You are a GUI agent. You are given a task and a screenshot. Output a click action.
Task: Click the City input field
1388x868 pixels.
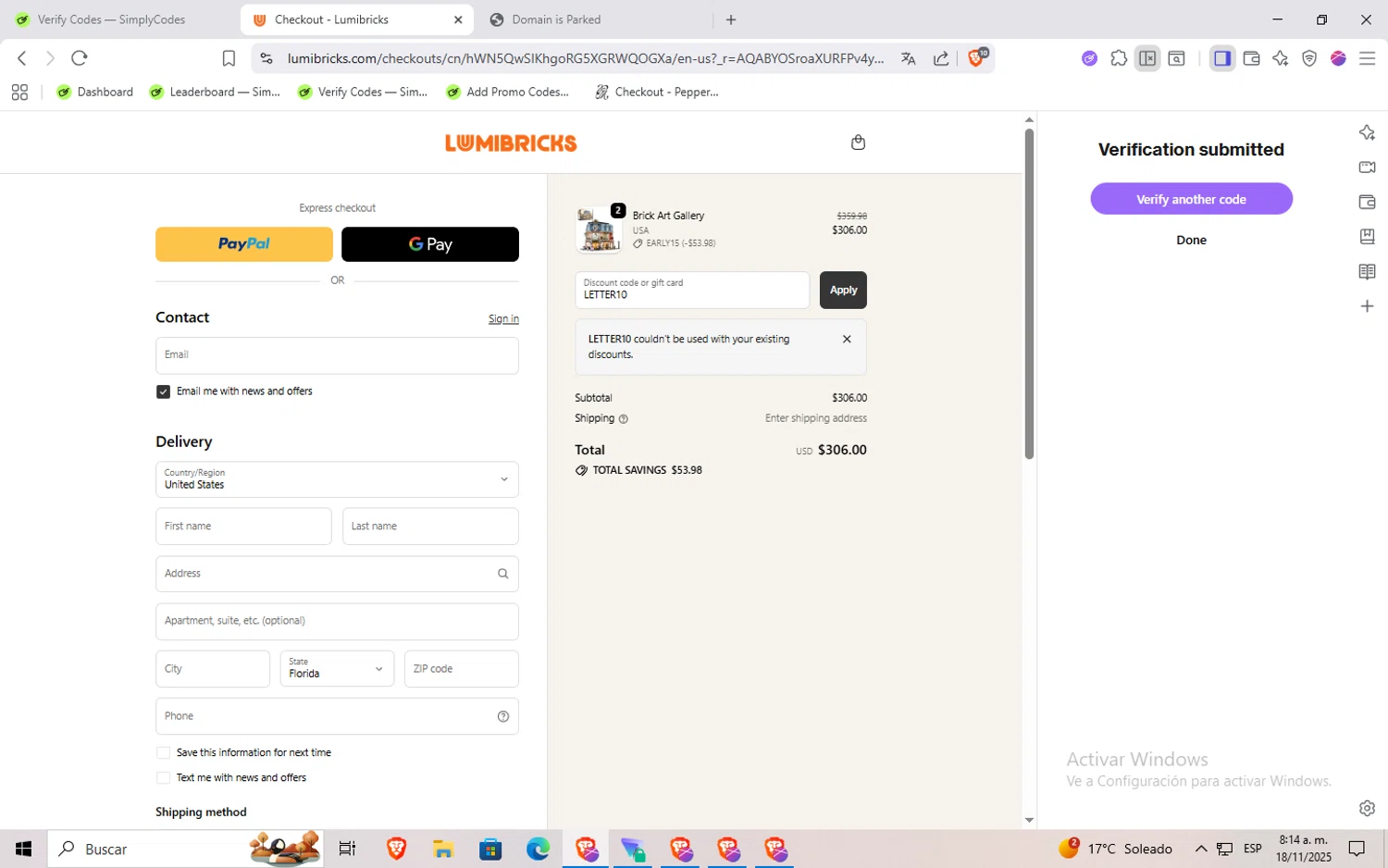click(212, 668)
